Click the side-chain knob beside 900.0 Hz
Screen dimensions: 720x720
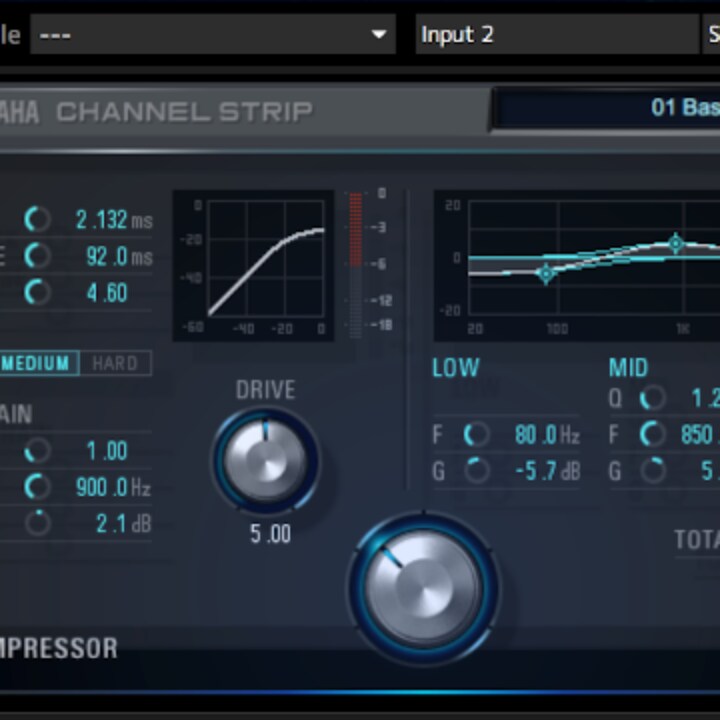tap(37, 487)
